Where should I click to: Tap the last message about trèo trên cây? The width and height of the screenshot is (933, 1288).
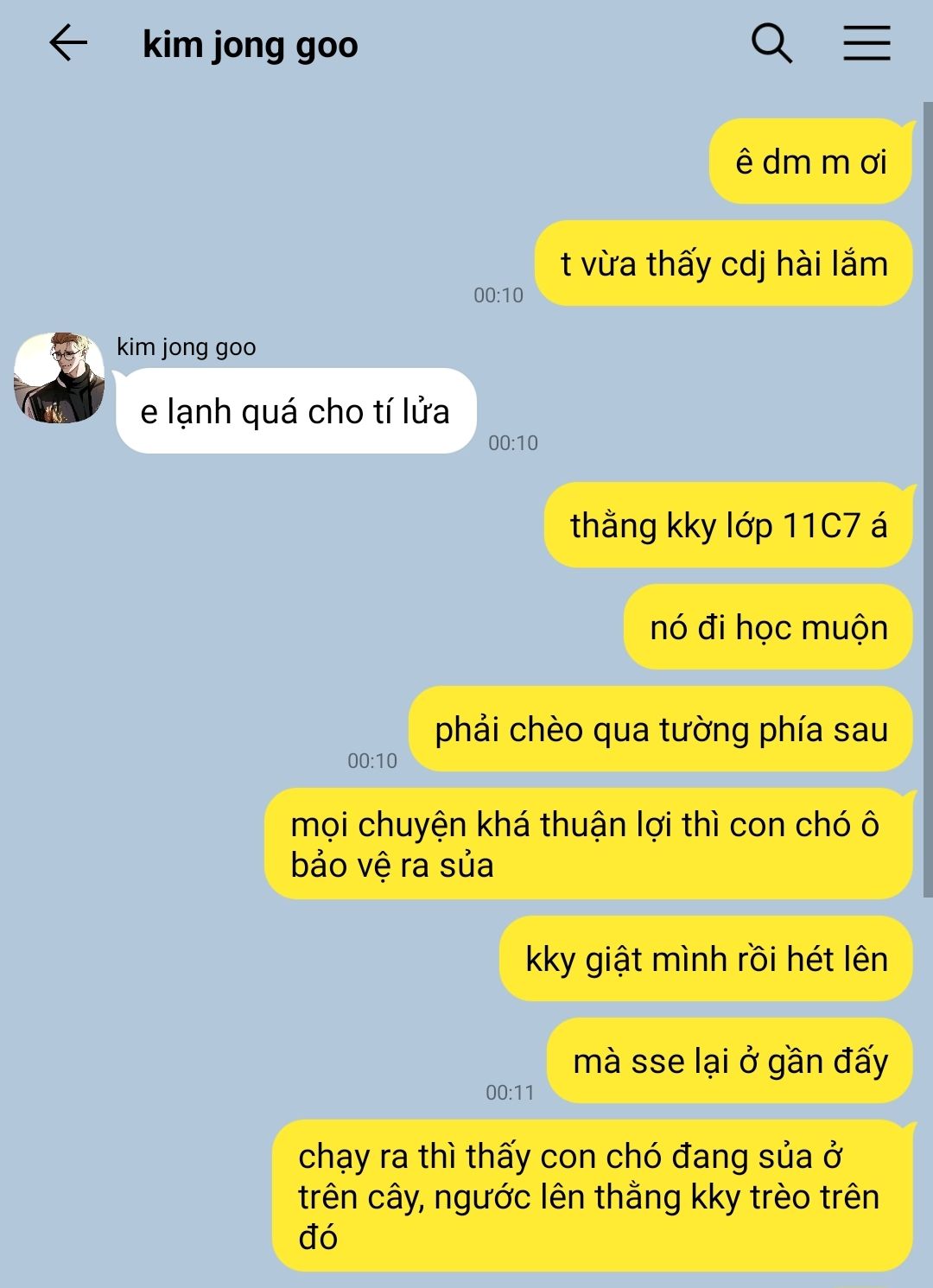(x=592, y=1196)
